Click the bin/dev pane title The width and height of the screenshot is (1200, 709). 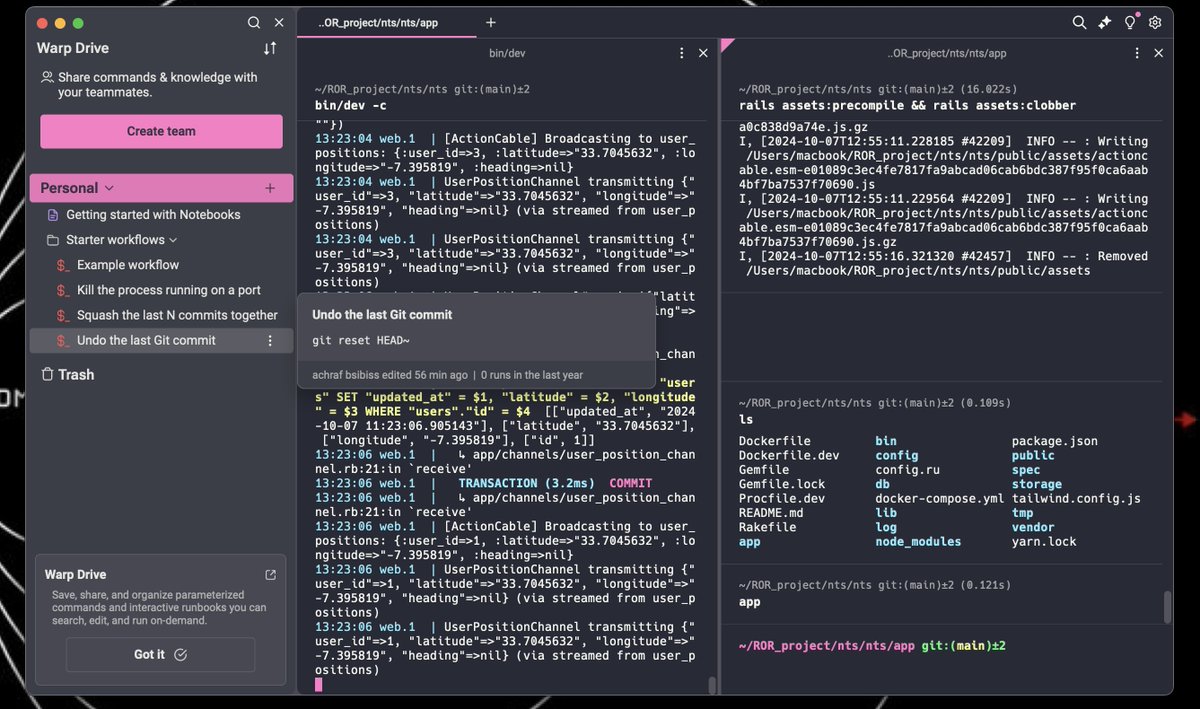(x=507, y=53)
